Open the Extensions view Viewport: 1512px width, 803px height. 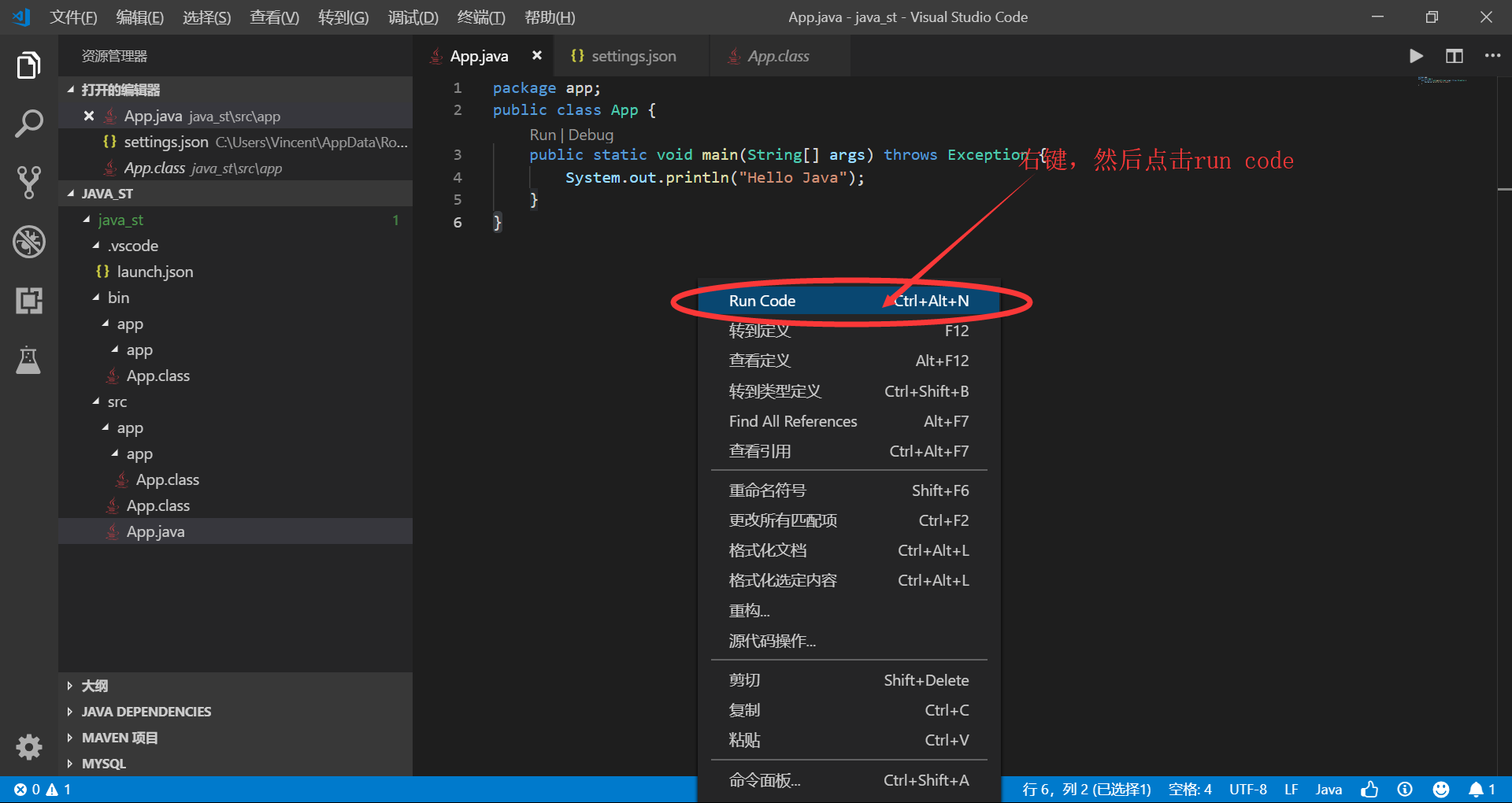coord(29,300)
